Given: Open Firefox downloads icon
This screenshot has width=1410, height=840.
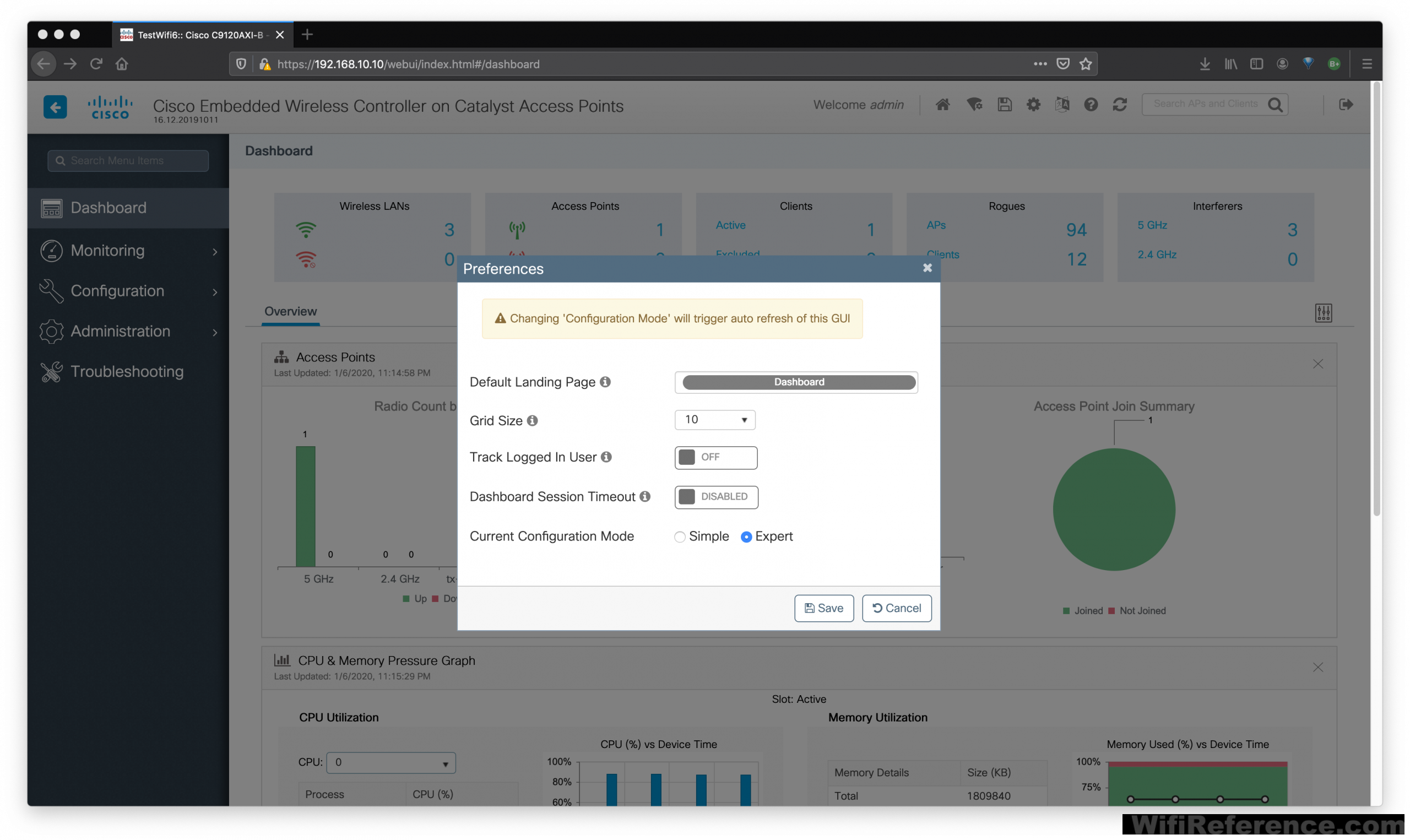Looking at the screenshot, I should (x=1205, y=64).
